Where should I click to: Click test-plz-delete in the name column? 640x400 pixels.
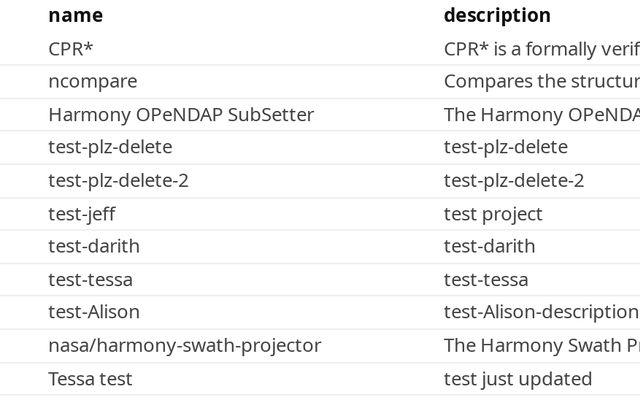(110, 148)
